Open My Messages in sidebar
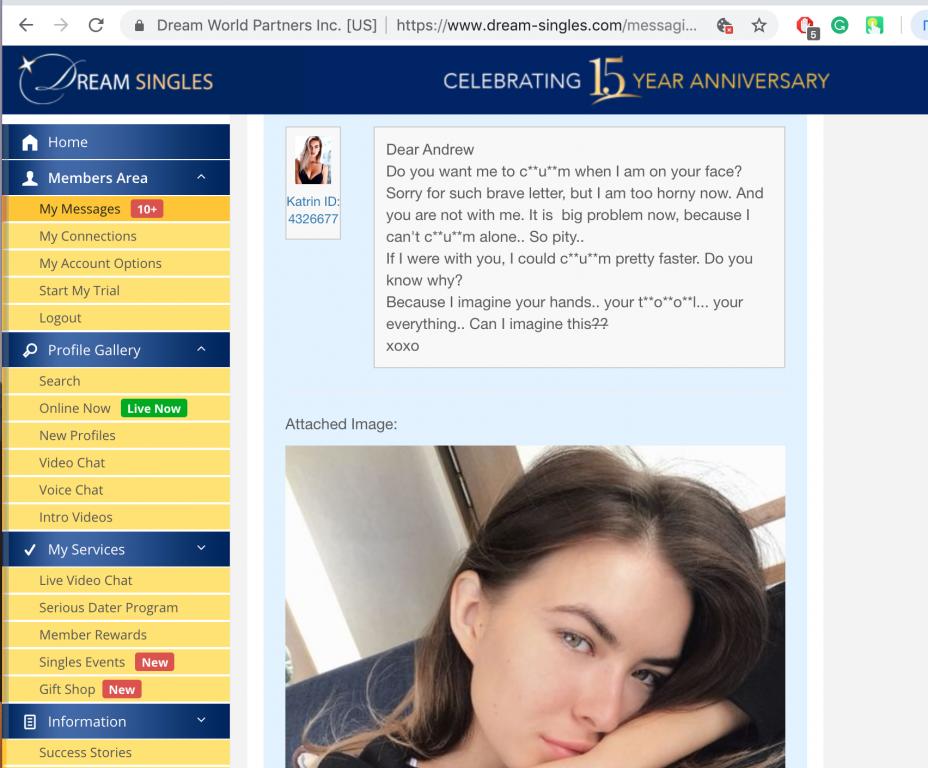The width and height of the screenshot is (928, 768). click(x=79, y=209)
